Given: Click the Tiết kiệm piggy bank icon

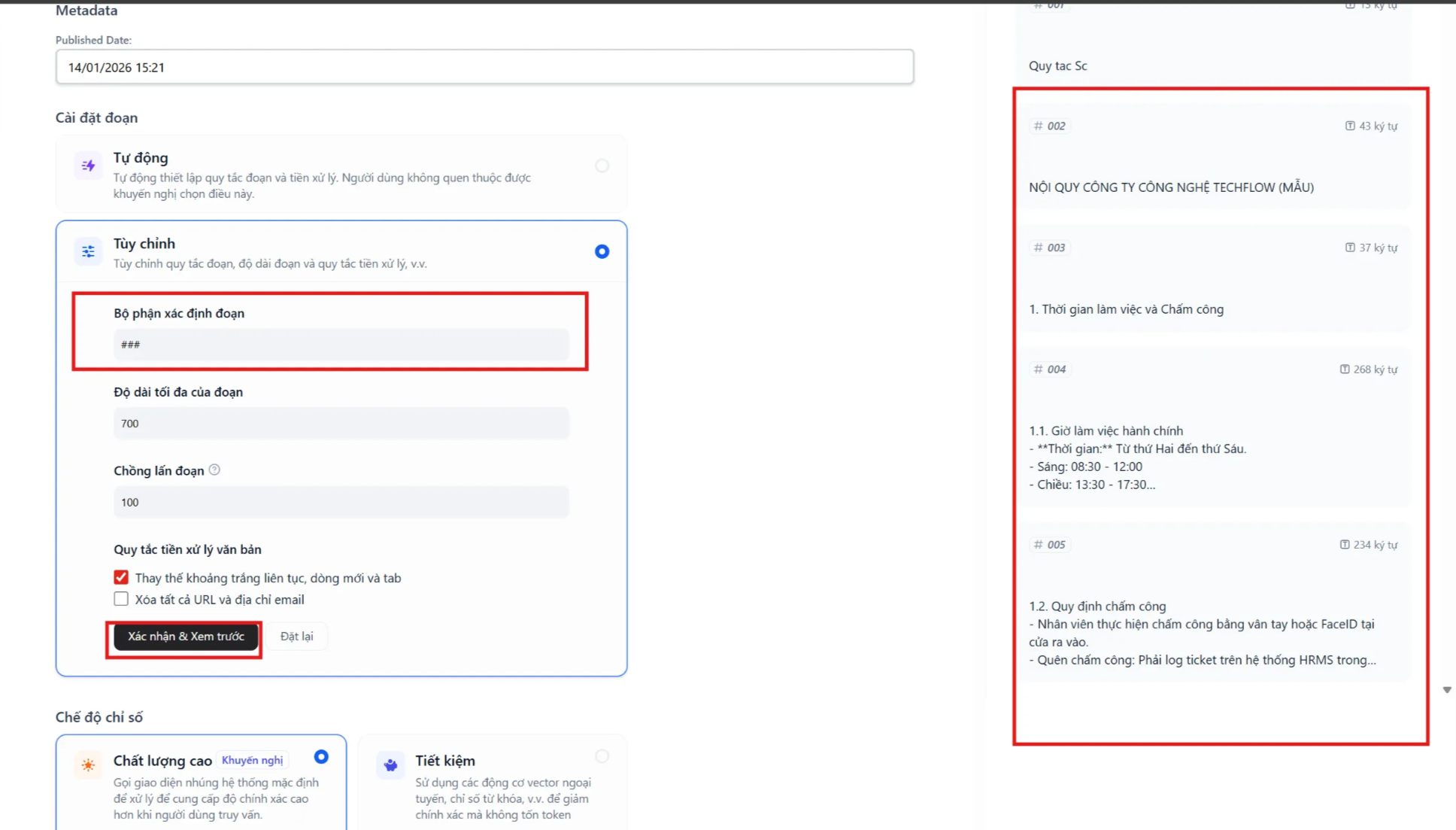Looking at the screenshot, I should pyautogui.click(x=390, y=765).
